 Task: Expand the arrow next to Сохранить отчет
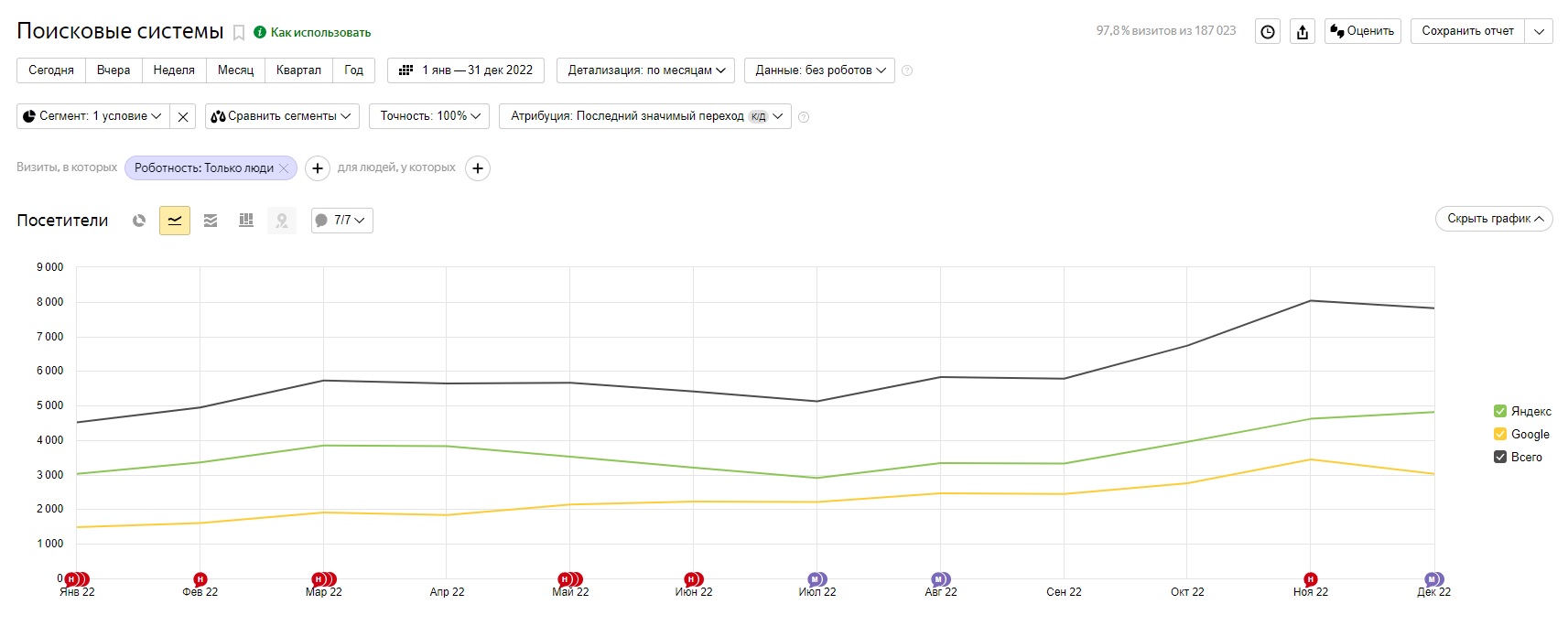[x=1539, y=31]
